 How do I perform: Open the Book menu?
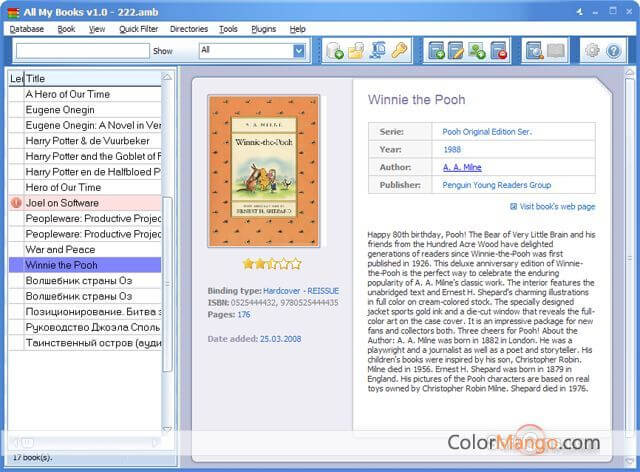pos(66,29)
